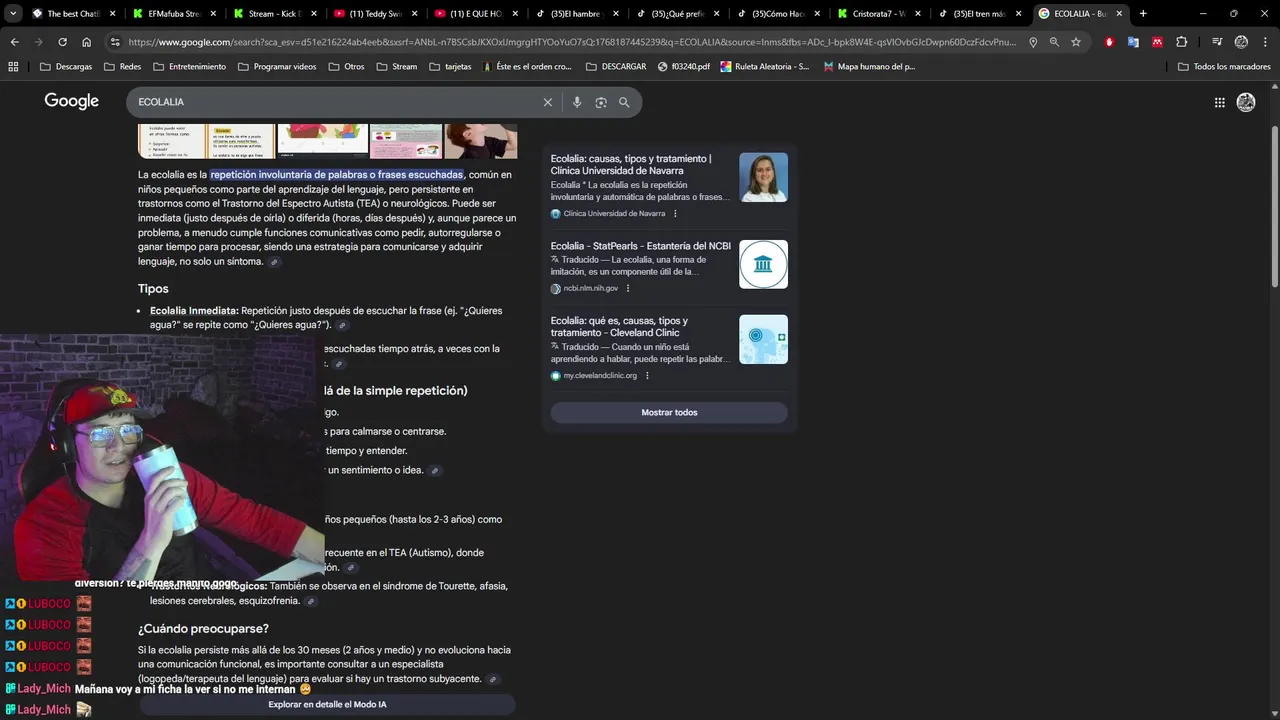This screenshot has height=720, width=1280.
Task: Open Cleveland Clinic Ecolalia result
Action: pyautogui.click(x=619, y=327)
